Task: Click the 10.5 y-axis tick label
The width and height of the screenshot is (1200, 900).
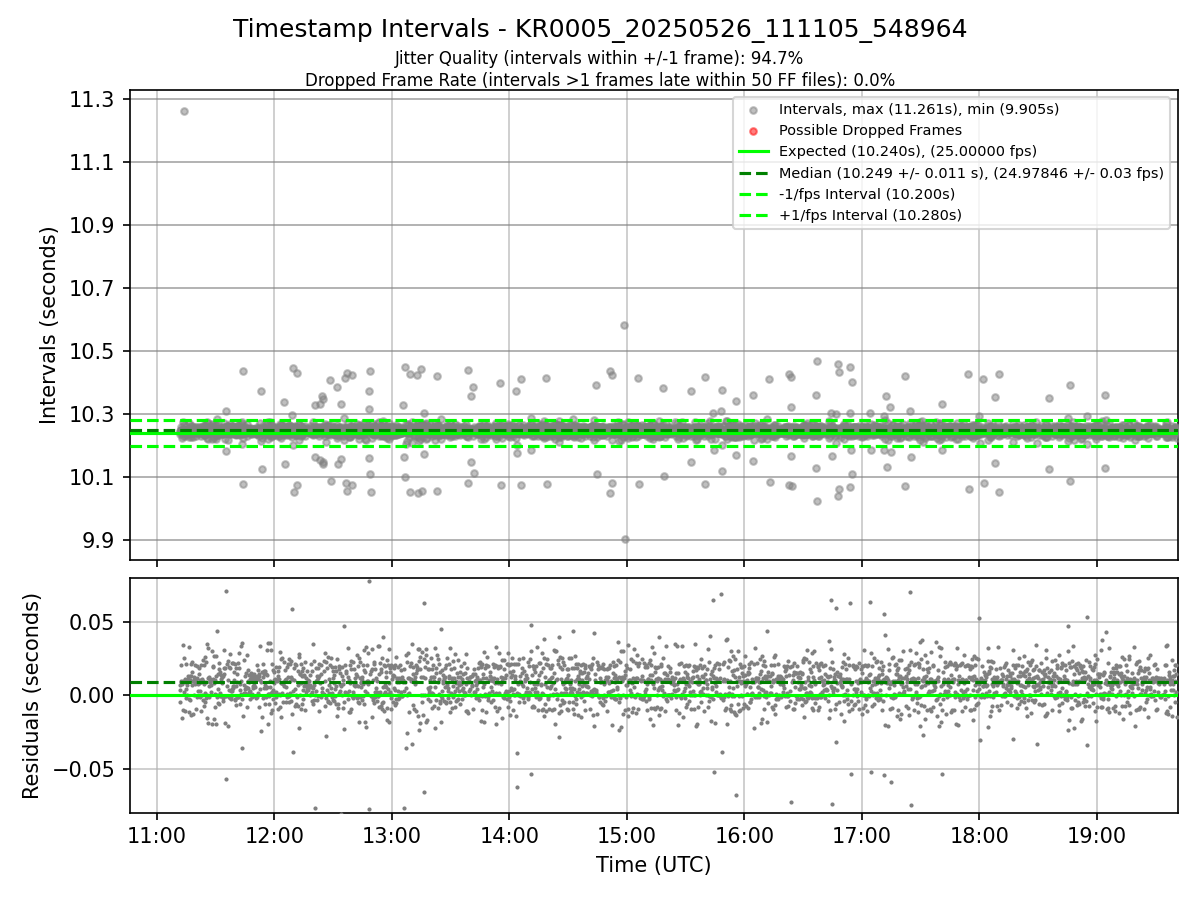Action: click(94, 351)
